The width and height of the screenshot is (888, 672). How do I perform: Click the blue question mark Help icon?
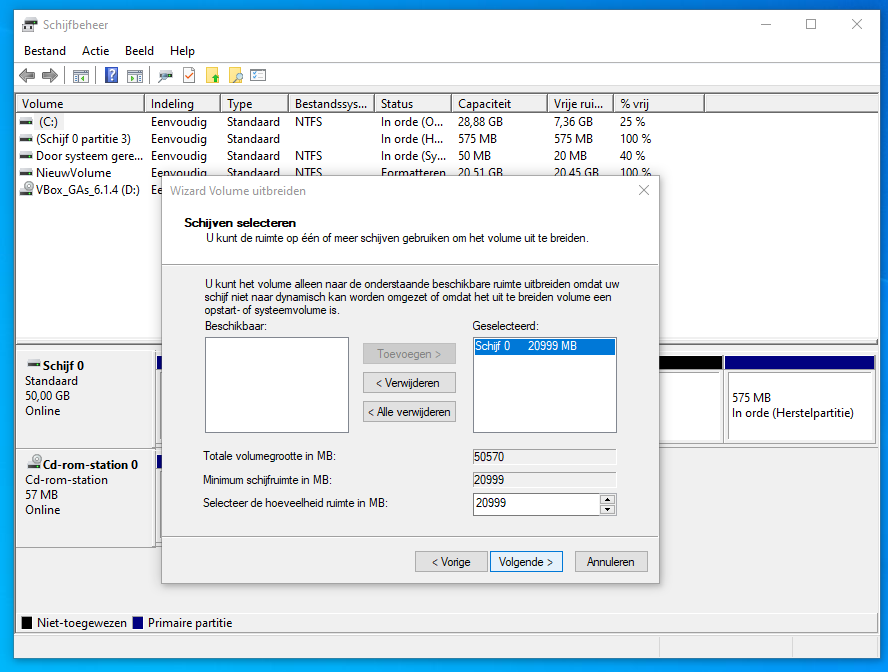point(111,76)
